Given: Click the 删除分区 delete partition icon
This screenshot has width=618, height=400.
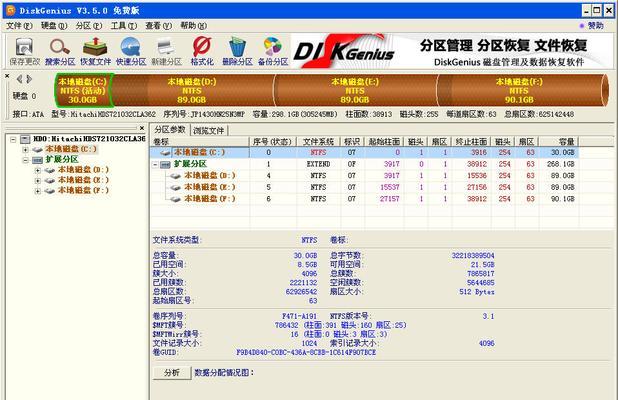Looking at the screenshot, I should (x=237, y=51).
